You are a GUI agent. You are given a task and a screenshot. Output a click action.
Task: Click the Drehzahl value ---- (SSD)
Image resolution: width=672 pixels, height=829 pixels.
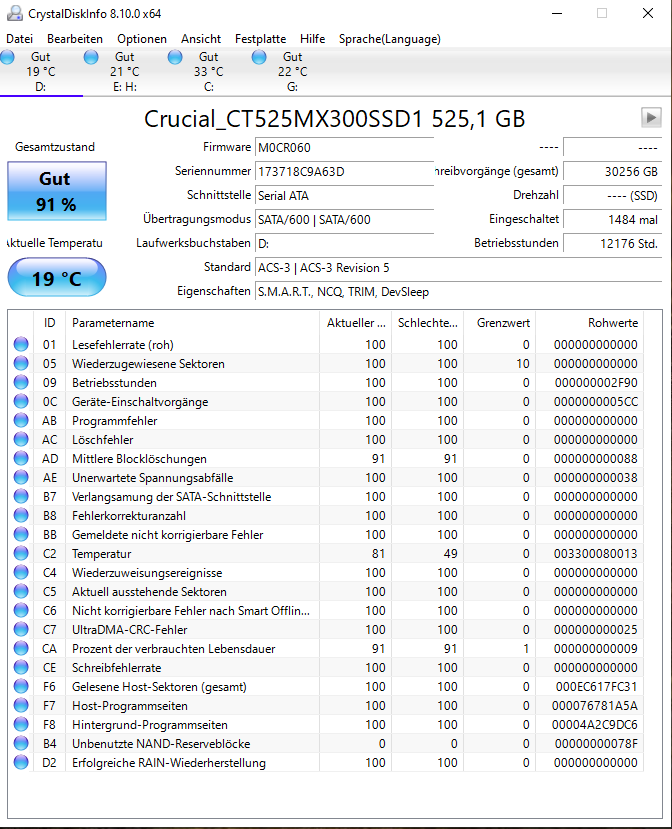612,196
